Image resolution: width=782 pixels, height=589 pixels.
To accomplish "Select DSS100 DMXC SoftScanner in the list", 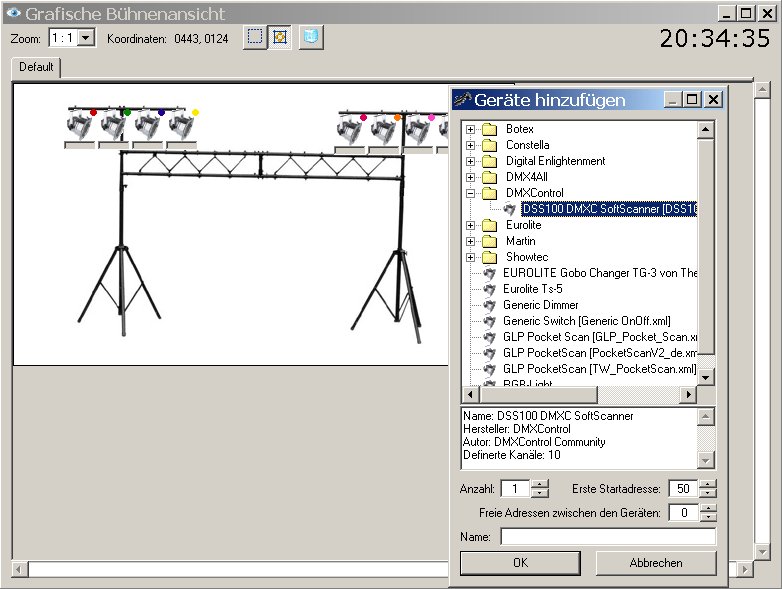I will click(x=608, y=209).
